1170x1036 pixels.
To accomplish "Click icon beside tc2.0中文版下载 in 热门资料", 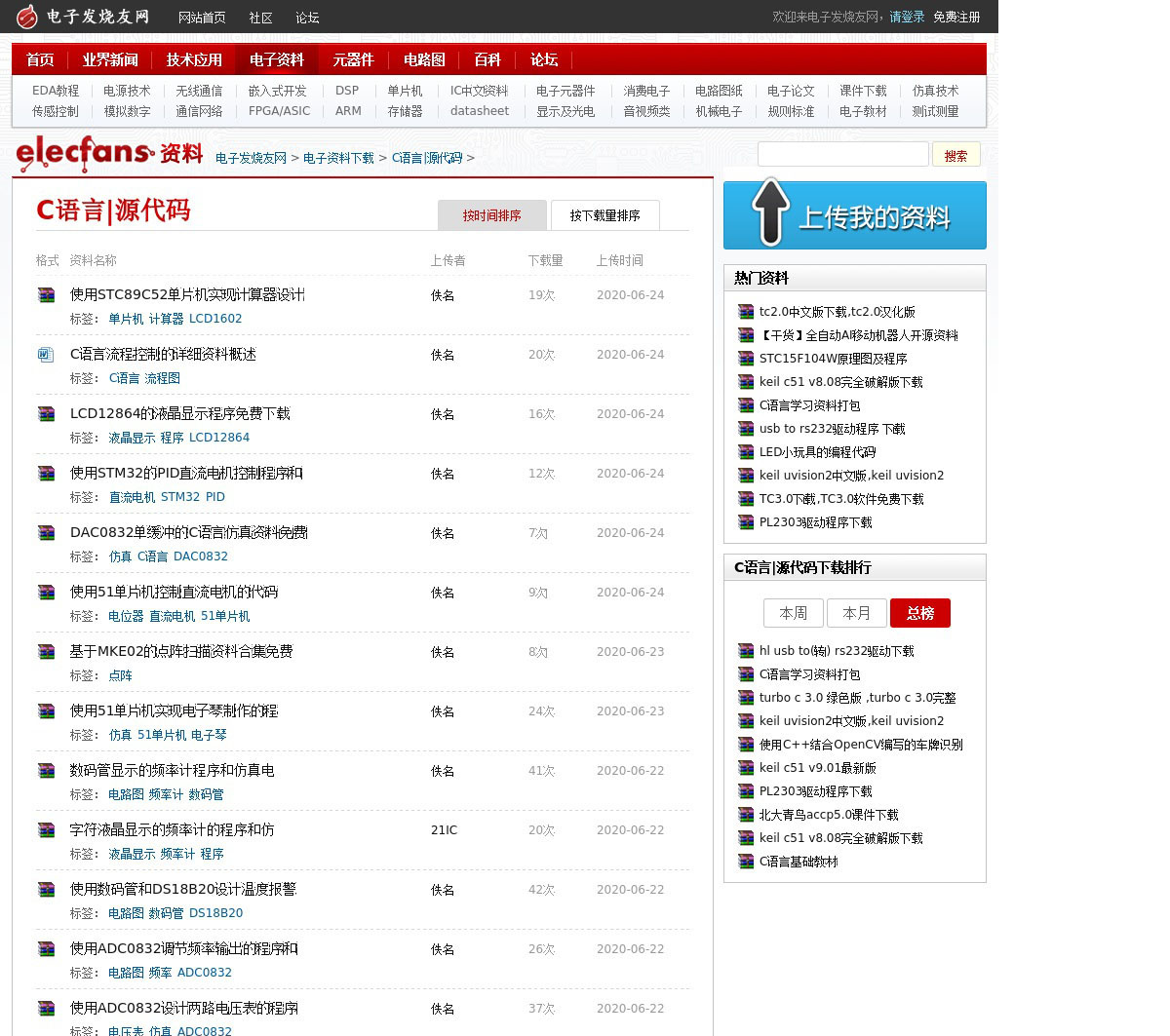I will (x=746, y=312).
